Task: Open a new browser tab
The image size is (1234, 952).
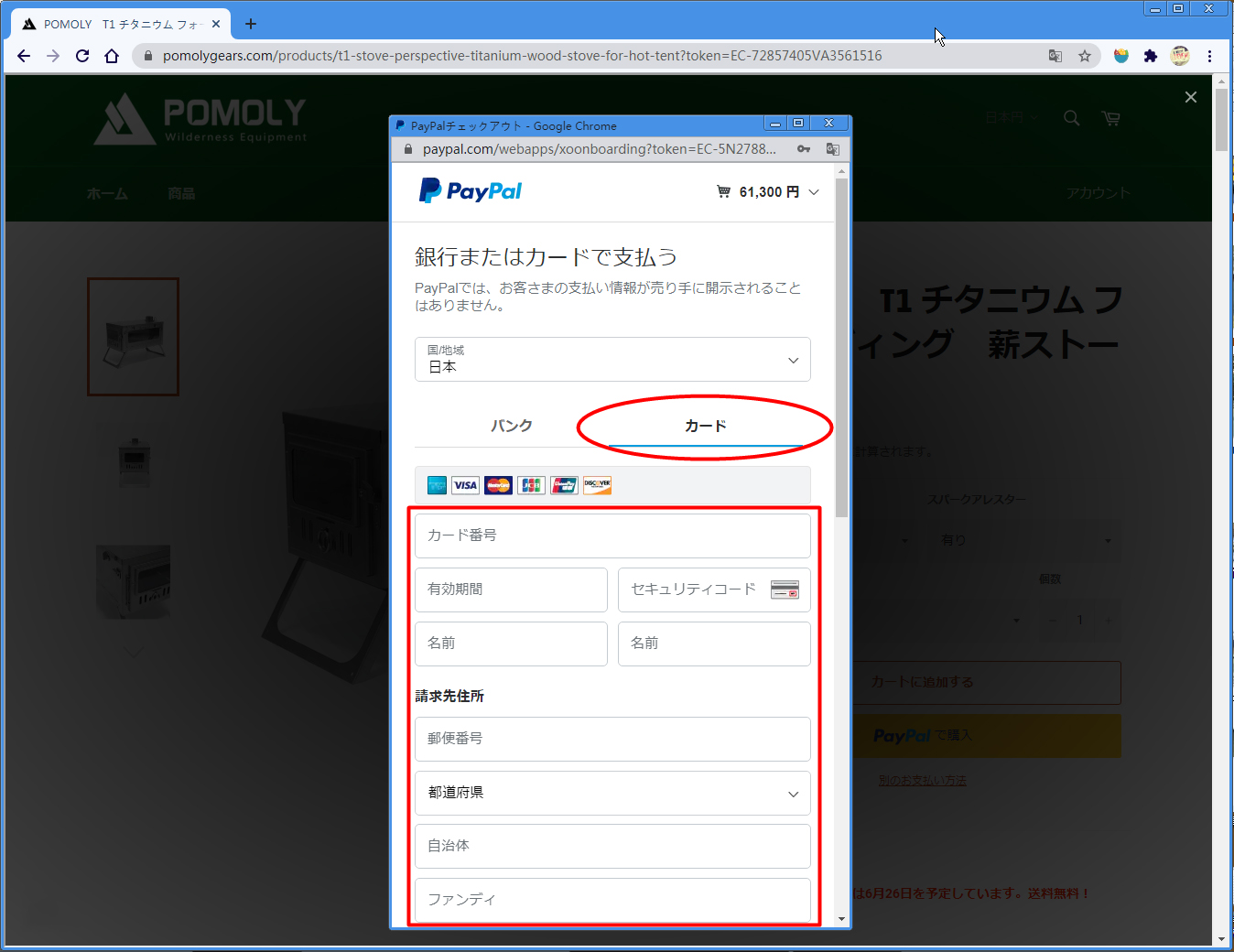Action: 251,24
